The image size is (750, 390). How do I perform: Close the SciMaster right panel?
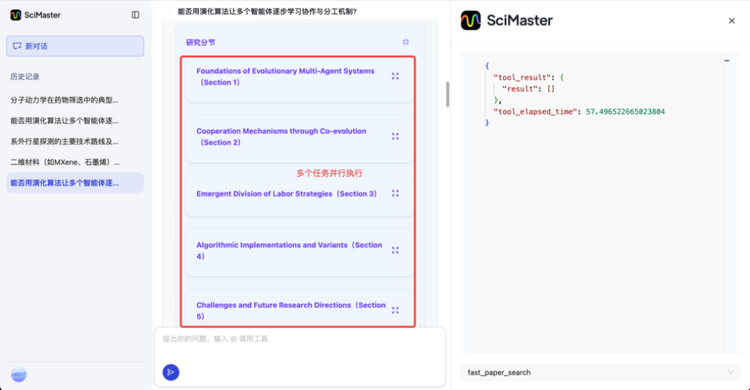pos(731,21)
